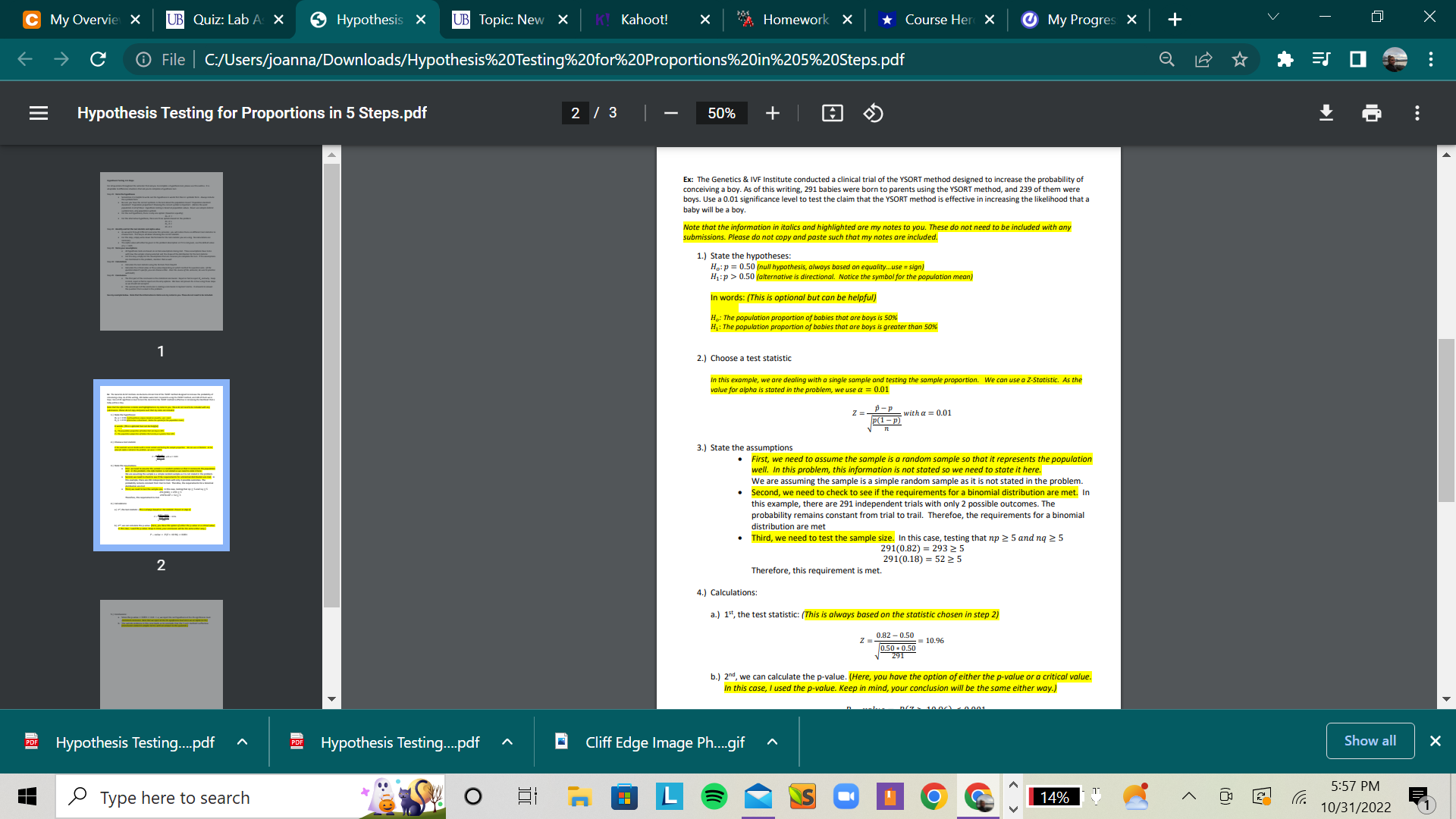Bookmark this page with the star icon
The width and height of the screenshot is (1456, 819).
[1240, 59]
